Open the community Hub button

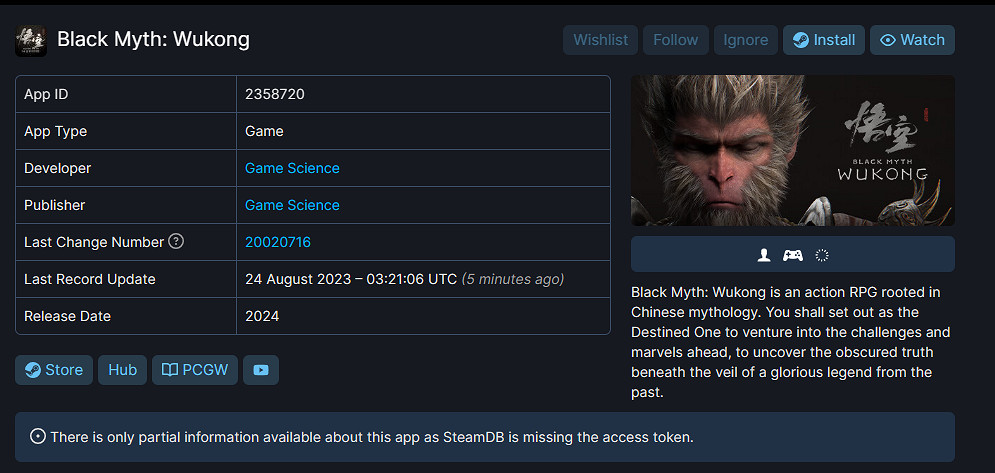[x=122, y=370]
